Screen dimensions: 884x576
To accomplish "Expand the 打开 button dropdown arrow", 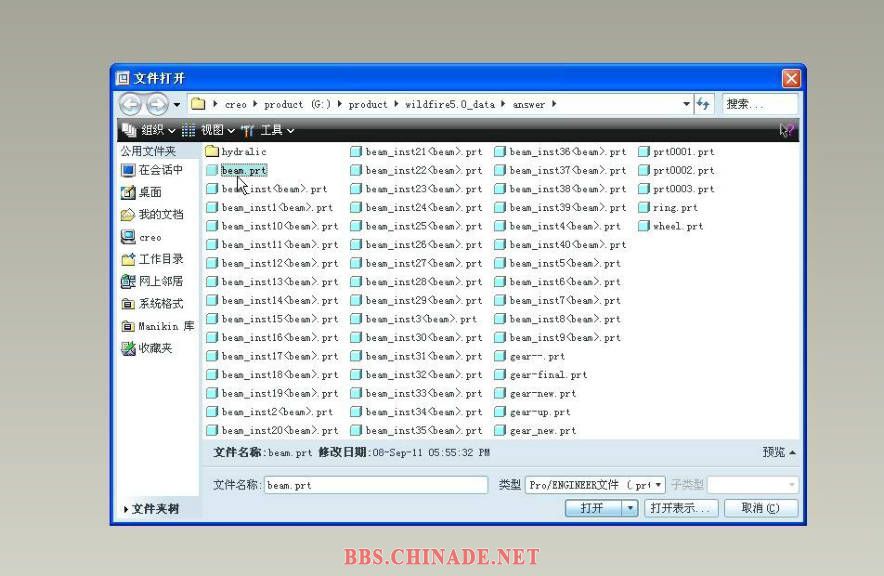I will click(630, 508).
